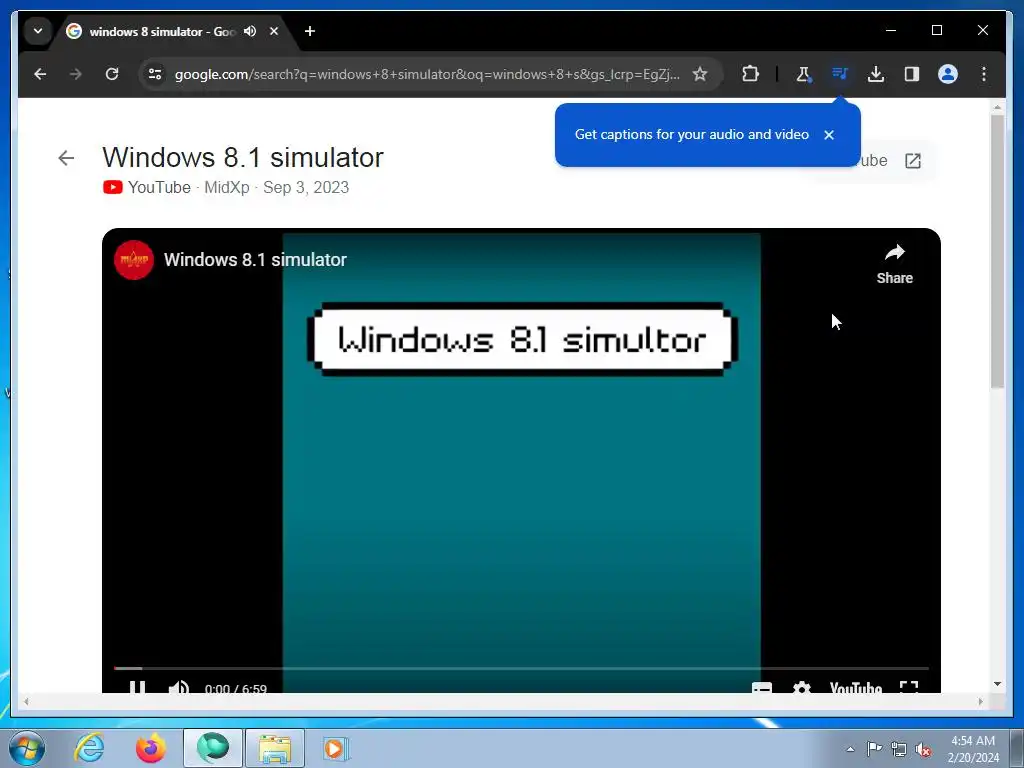Enter full screen with the player fullscreen icon
The height and width of the screenshot is (768, 1024).
pos(909,687)
